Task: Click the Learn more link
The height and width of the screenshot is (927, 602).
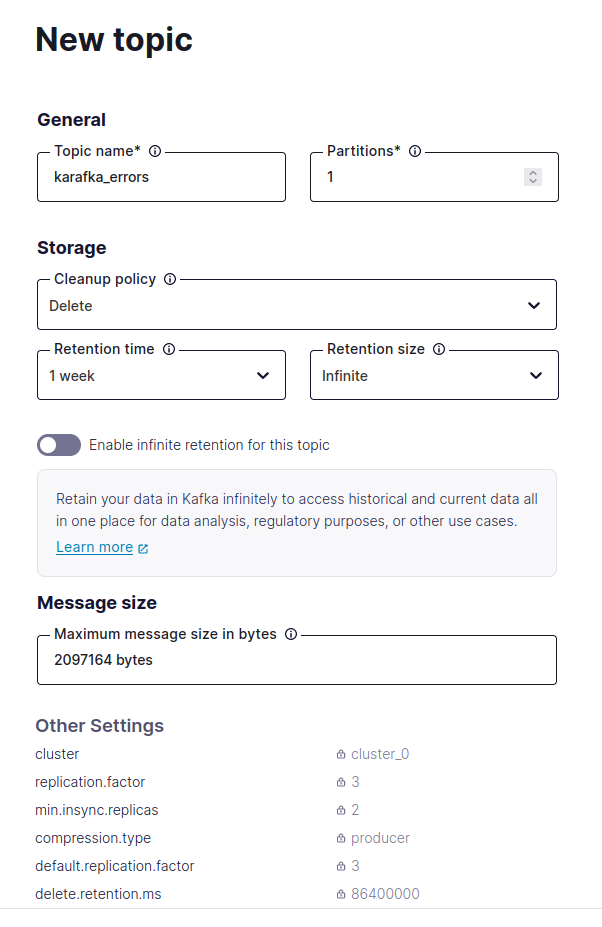Action: click(x=94, y=547)
